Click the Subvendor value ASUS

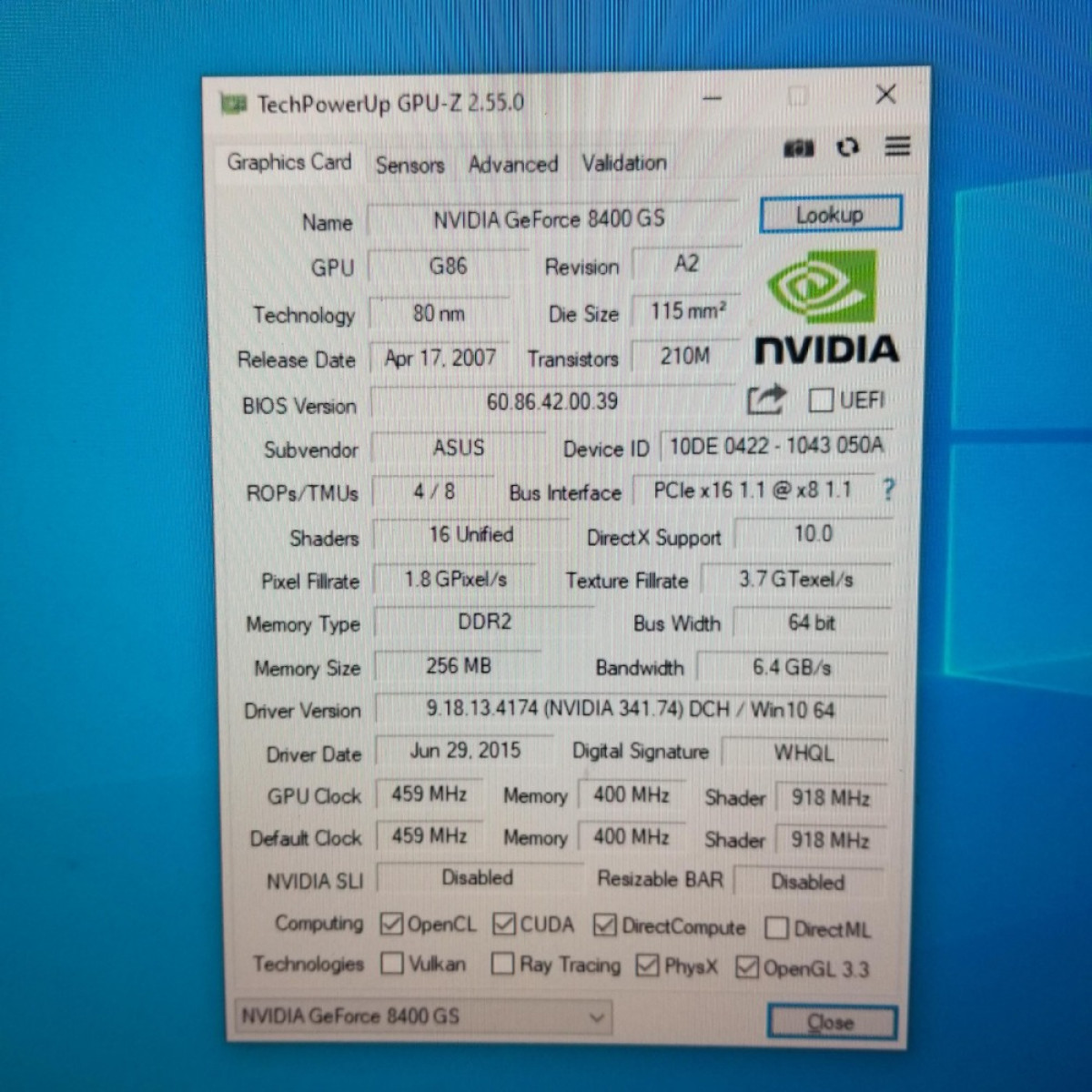point(459,448)
